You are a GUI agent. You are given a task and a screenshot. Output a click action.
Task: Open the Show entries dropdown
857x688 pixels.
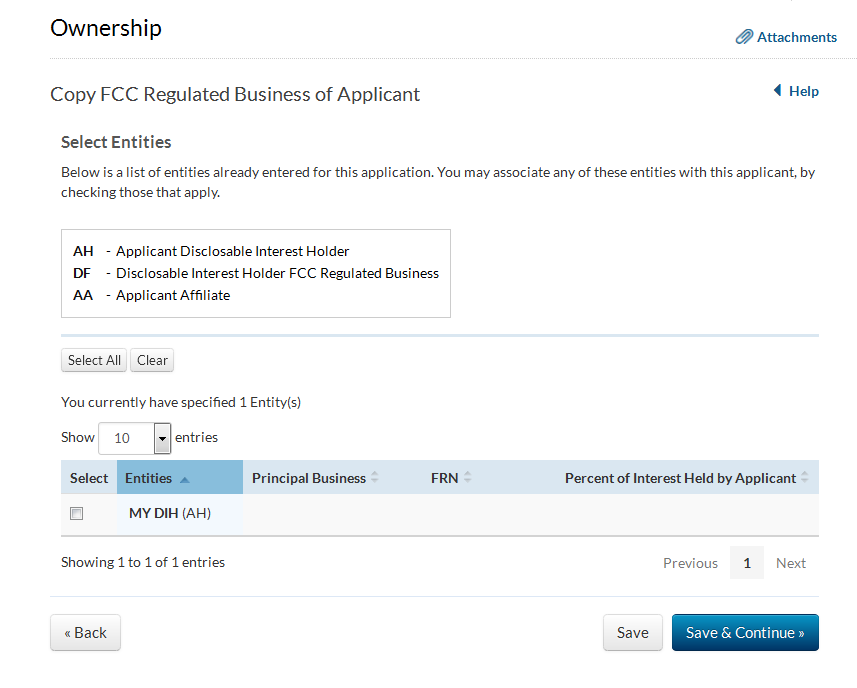coord(162,438)
